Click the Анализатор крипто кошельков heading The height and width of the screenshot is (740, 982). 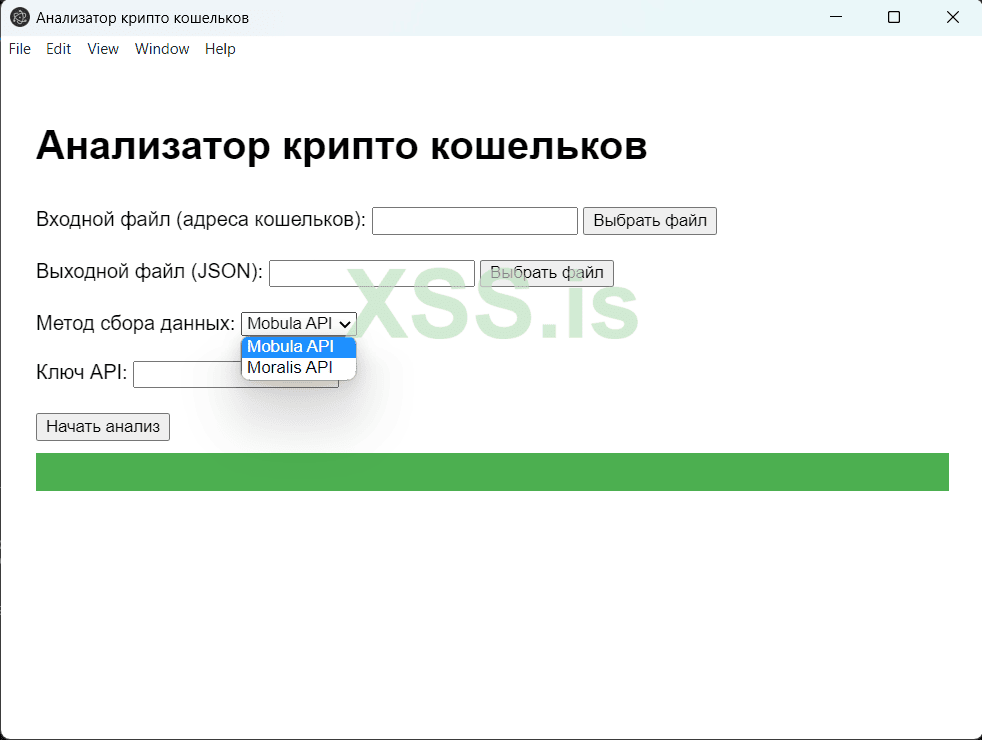[x=341, y=146]
